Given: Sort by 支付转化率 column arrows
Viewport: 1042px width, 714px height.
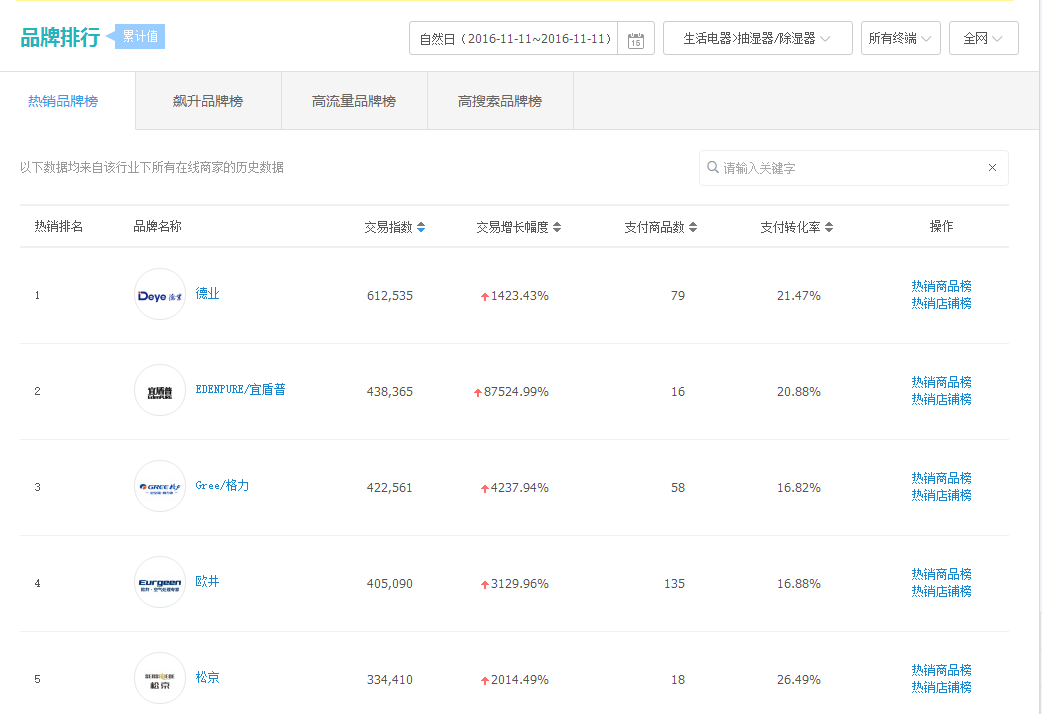Looking at the screenshot, I should pyautogui.click(x=829, y=228).
